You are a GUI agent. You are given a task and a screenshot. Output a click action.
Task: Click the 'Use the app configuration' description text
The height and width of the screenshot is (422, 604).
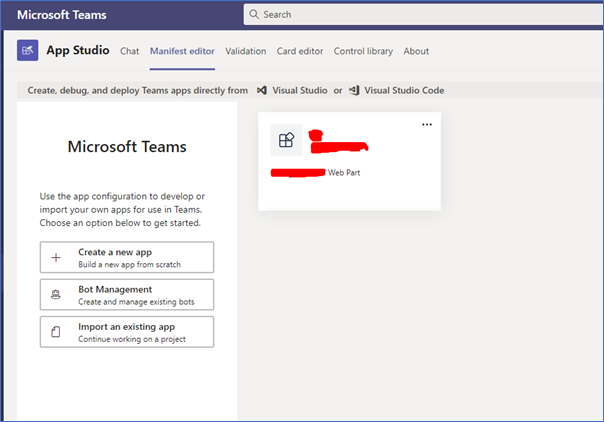coord(122,209)
